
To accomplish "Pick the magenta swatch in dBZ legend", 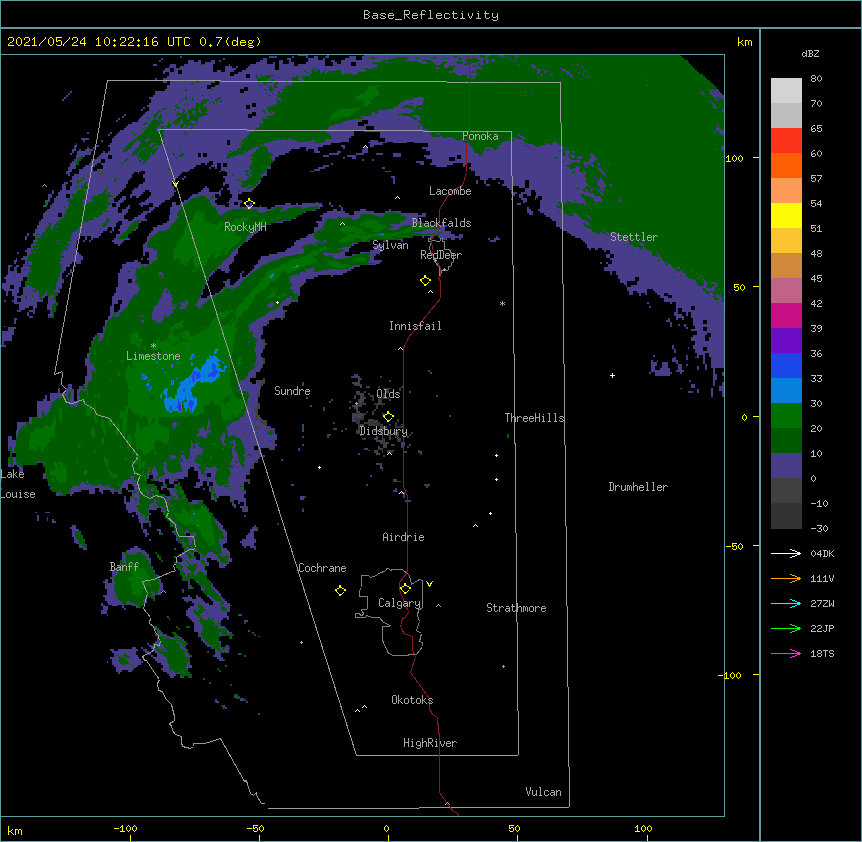I will pos(786,315).
